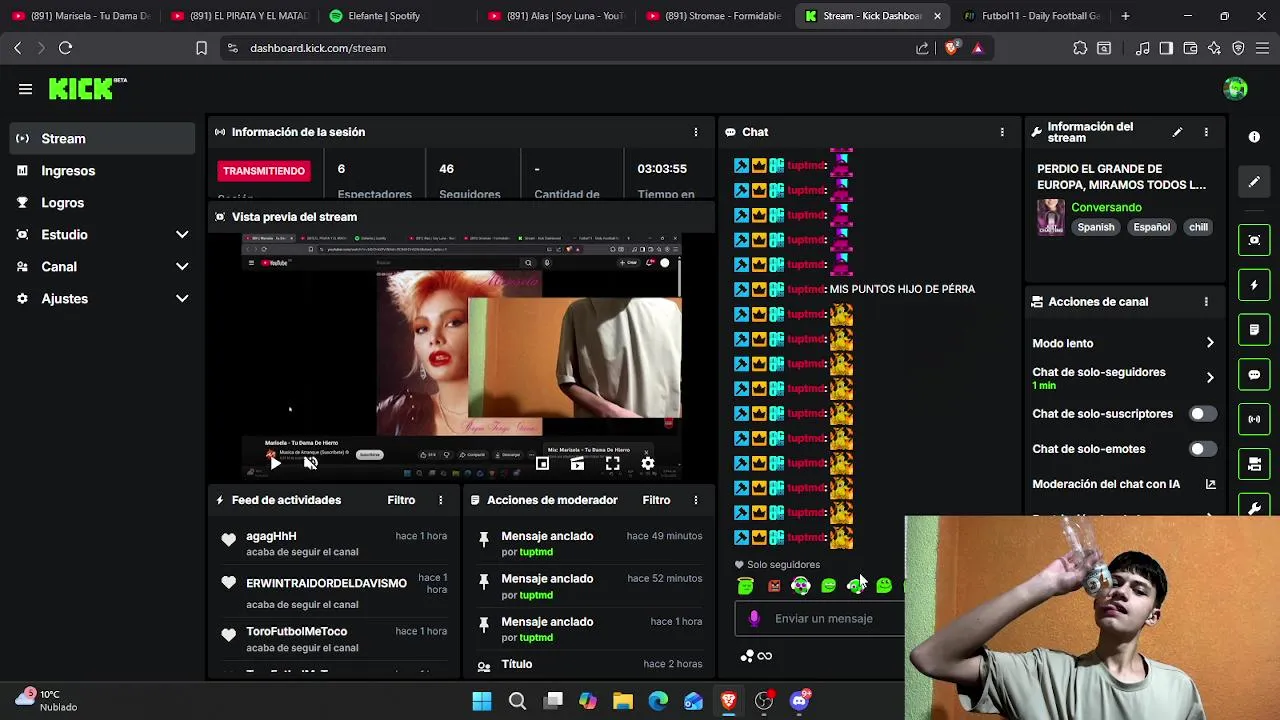Viewport: 1280px width, 720px height.
Task: Open Feed de actividades Filtro
Action: pos(401,500)
